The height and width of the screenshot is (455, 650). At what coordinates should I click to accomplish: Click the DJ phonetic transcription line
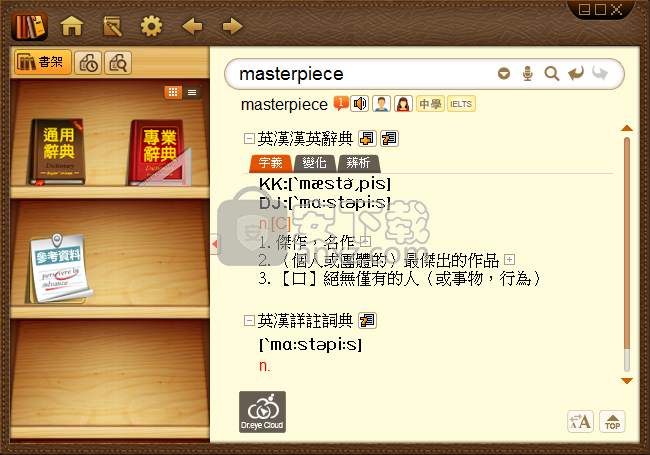click(325, 203)
